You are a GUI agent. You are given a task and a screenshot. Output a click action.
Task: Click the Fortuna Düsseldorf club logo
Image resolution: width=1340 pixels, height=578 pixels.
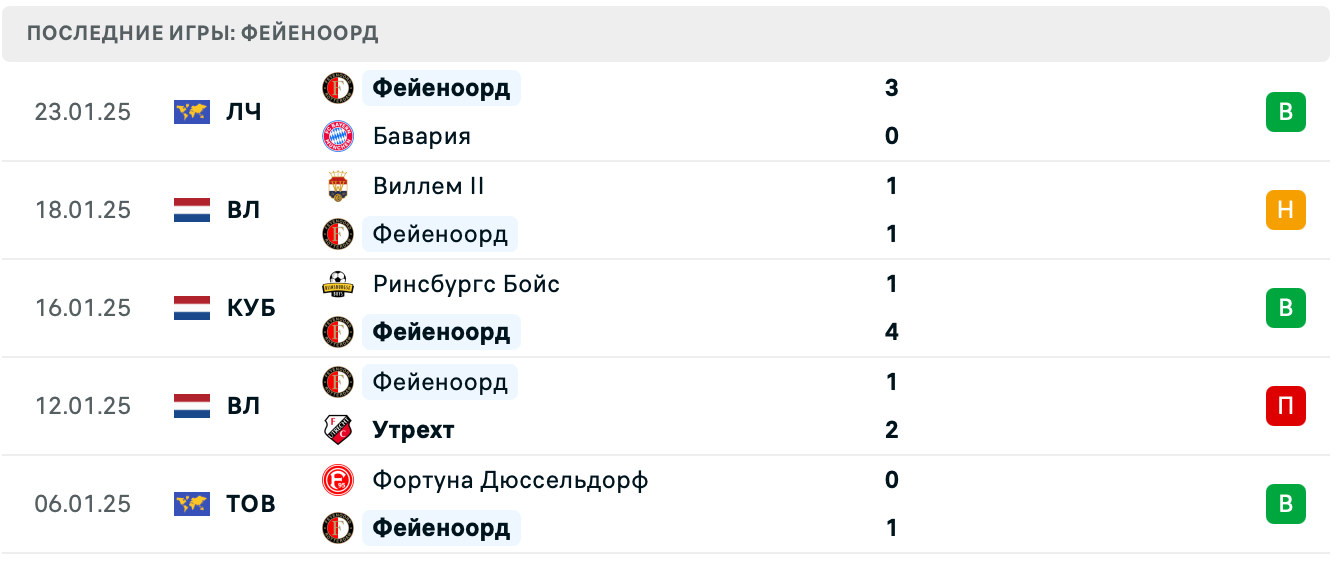click(337, 480)
